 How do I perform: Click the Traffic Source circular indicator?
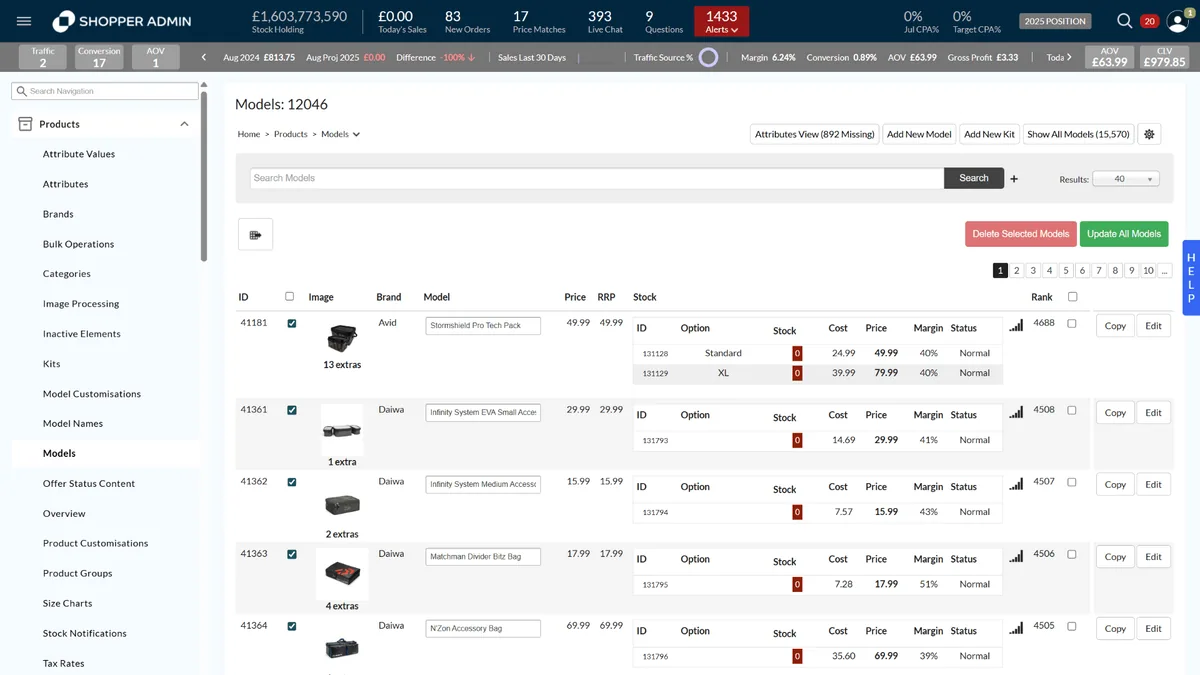(x=708, y=57)
